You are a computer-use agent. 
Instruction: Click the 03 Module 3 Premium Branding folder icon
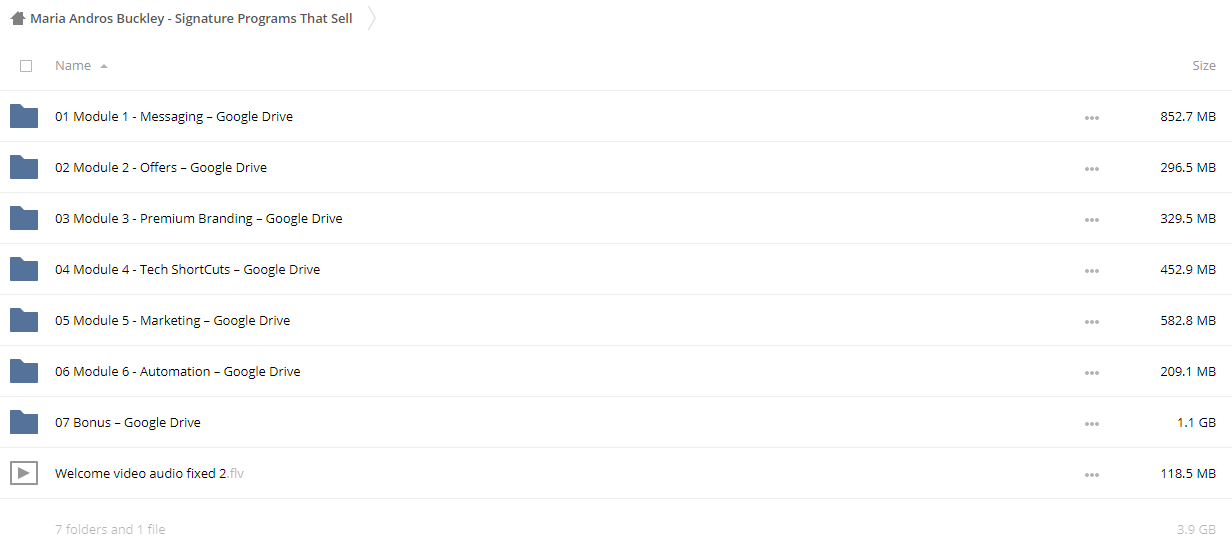click(24, 218)
